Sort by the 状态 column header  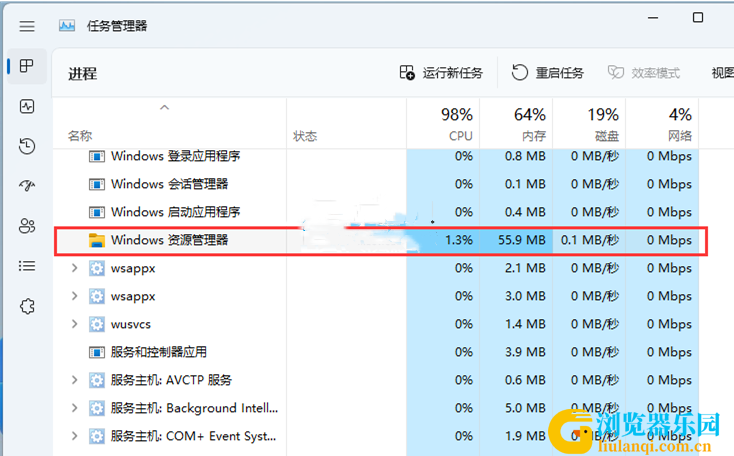point(305,136)
